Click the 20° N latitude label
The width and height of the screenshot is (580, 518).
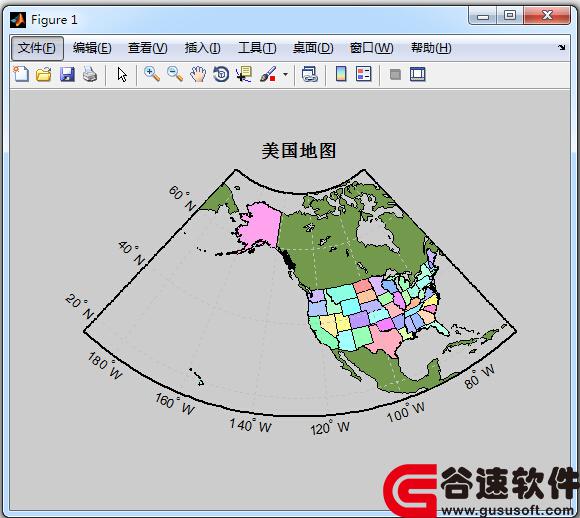pos(80,306)
